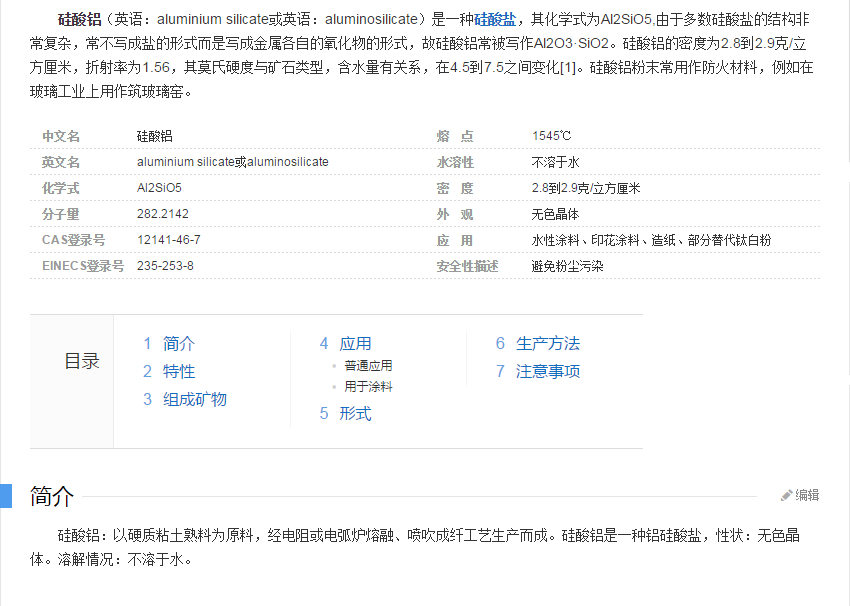Jump to section 6 生产方法
Image resolution: width=850 pixels, height=606 pixels.
[547, 343]
